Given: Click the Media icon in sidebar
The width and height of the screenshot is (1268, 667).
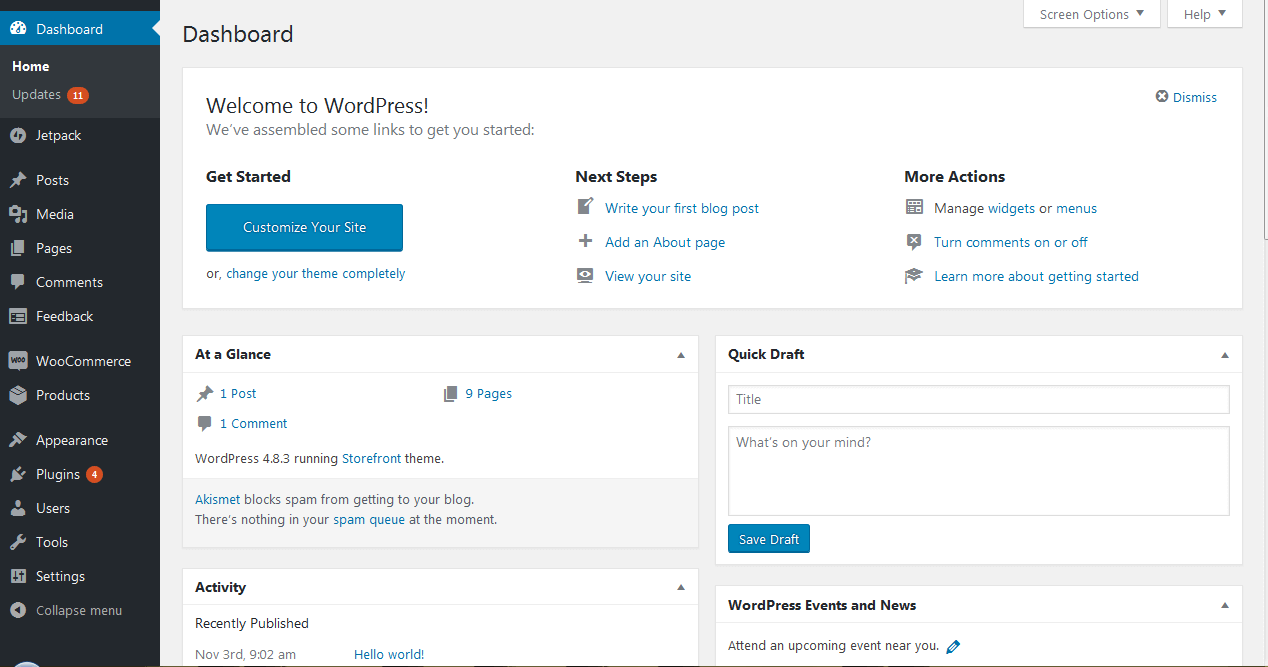Looking at the screenshot, I should click(x=18, y=214).
